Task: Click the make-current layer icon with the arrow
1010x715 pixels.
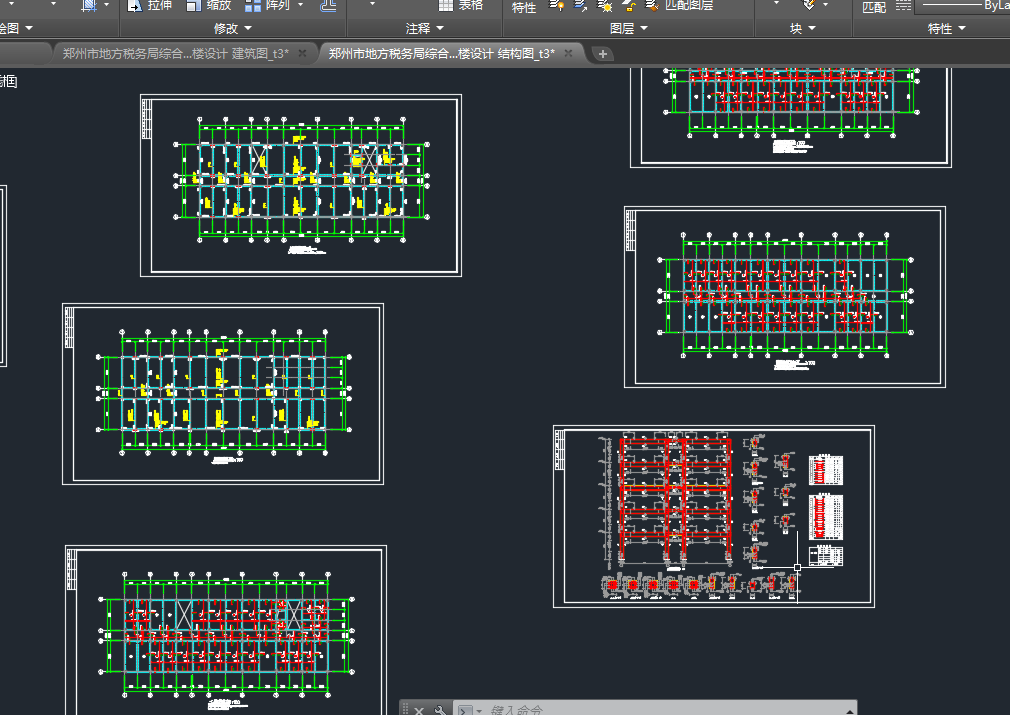Action: tap(580, 6)
